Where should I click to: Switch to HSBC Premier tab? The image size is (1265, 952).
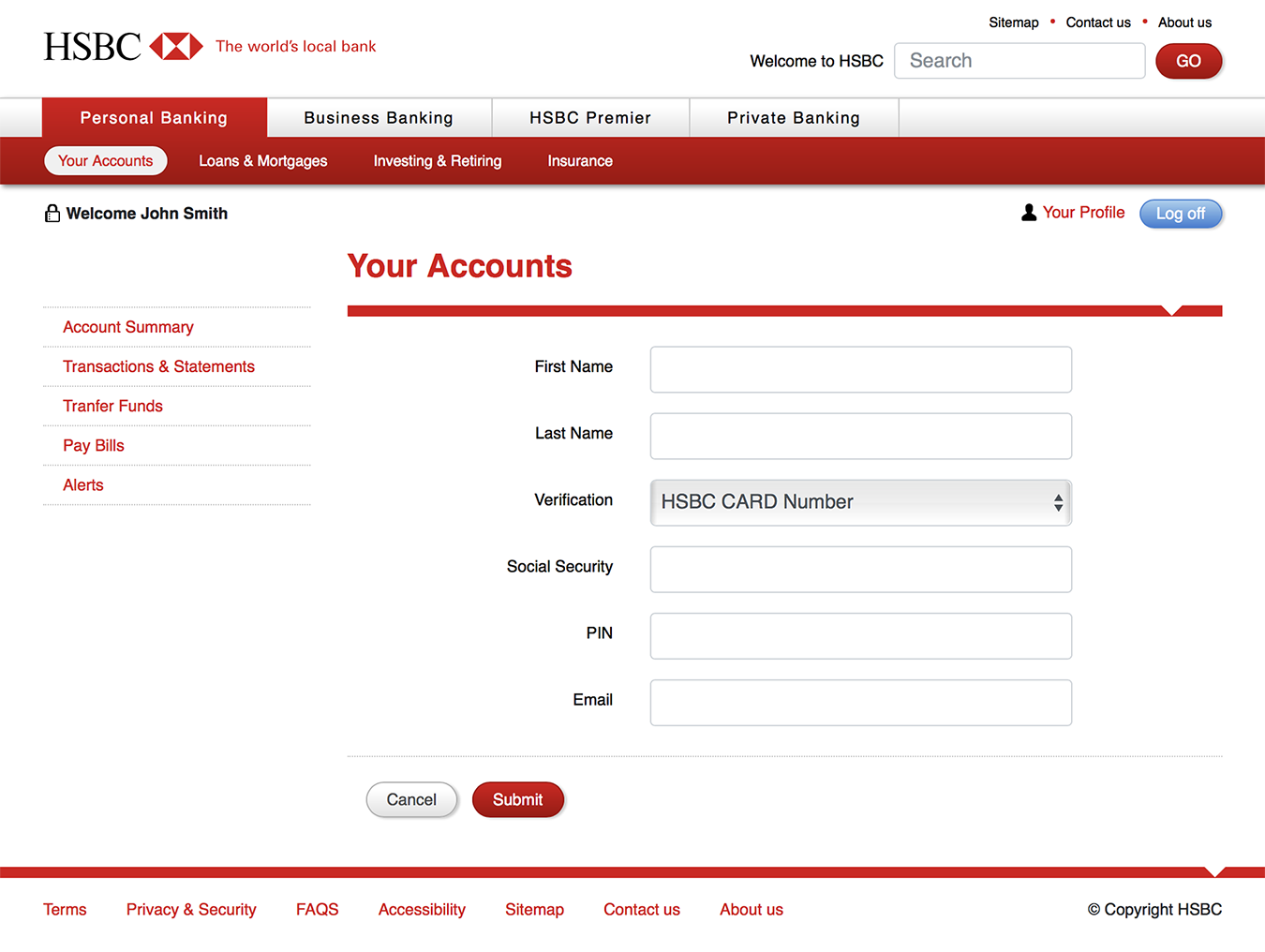pos(590,118)
